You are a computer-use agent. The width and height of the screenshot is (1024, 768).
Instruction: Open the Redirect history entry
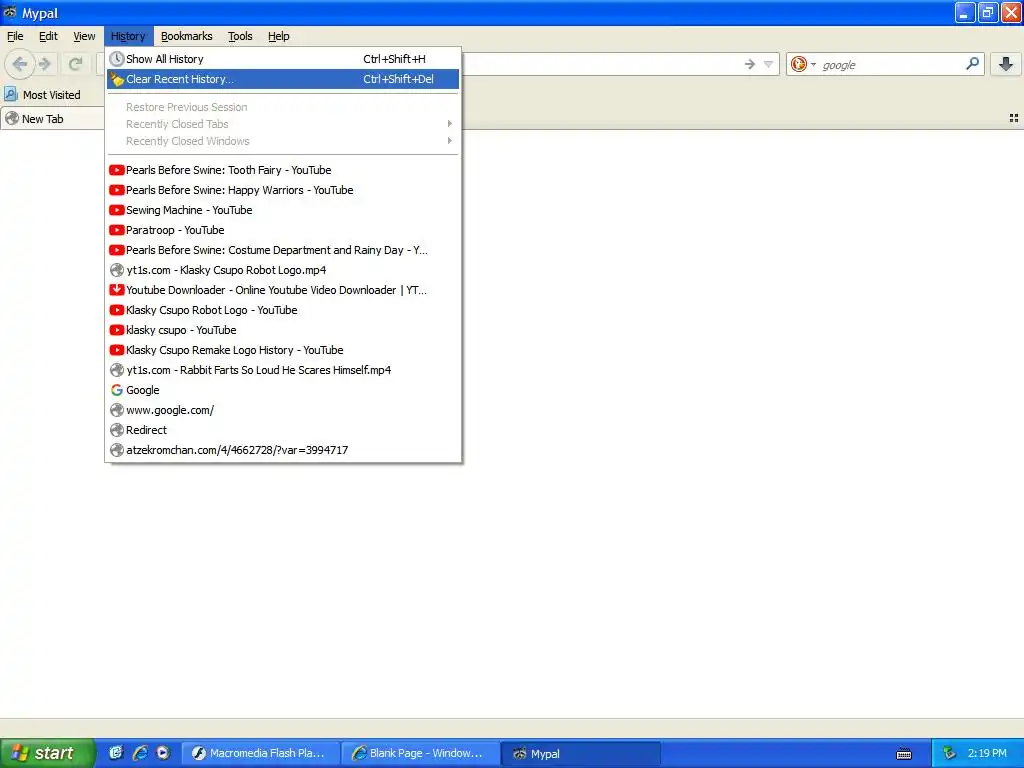283,430
